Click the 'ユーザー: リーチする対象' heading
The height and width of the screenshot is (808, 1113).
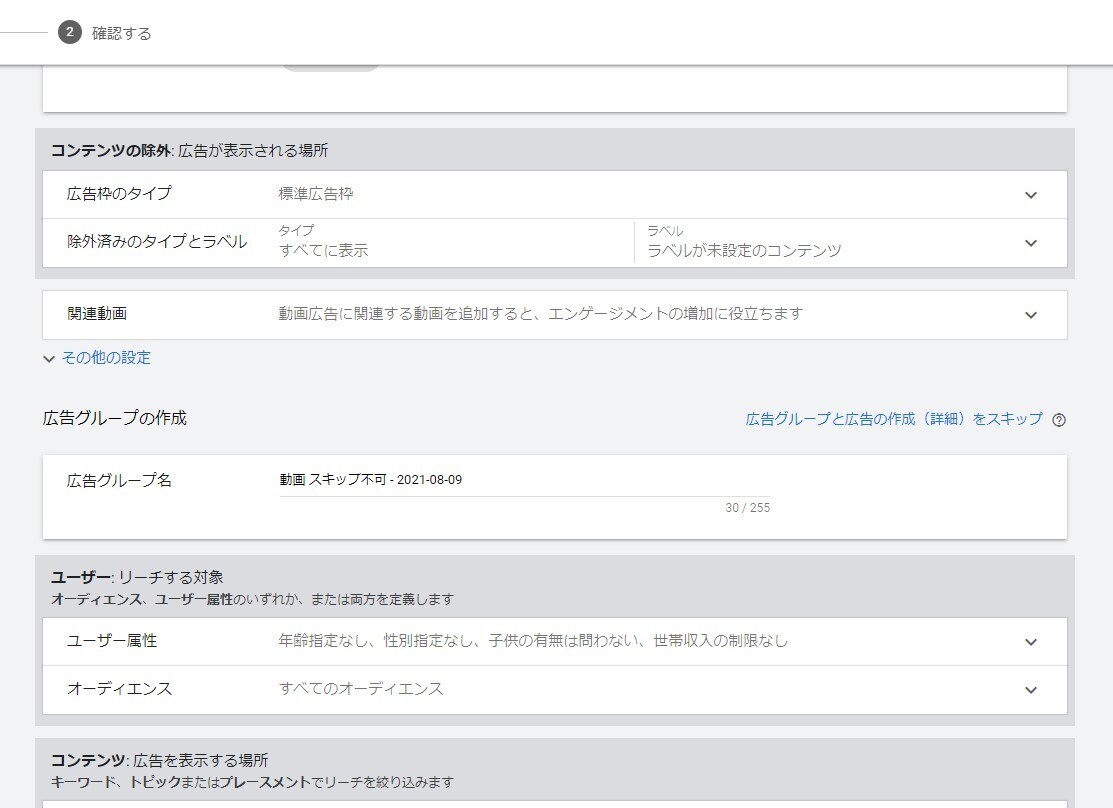[x=137, y=577]
